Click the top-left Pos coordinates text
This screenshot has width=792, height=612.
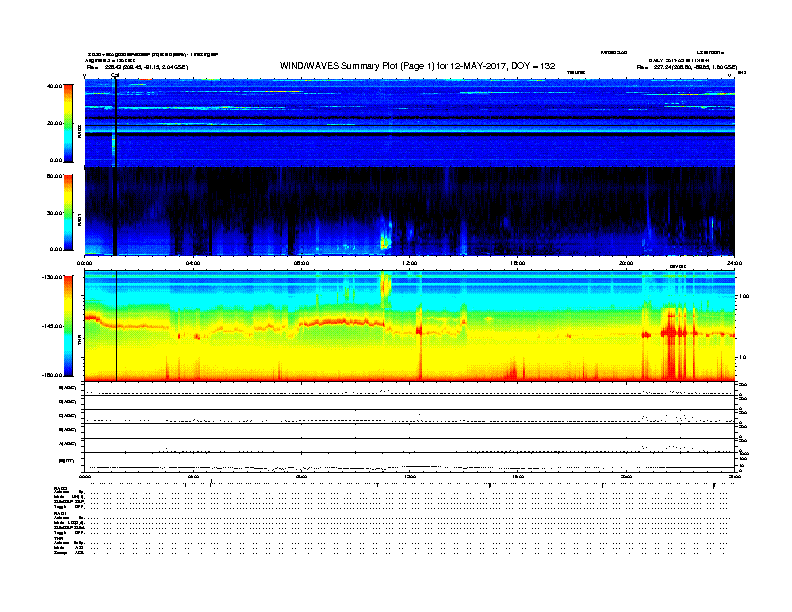pos(137,67)
